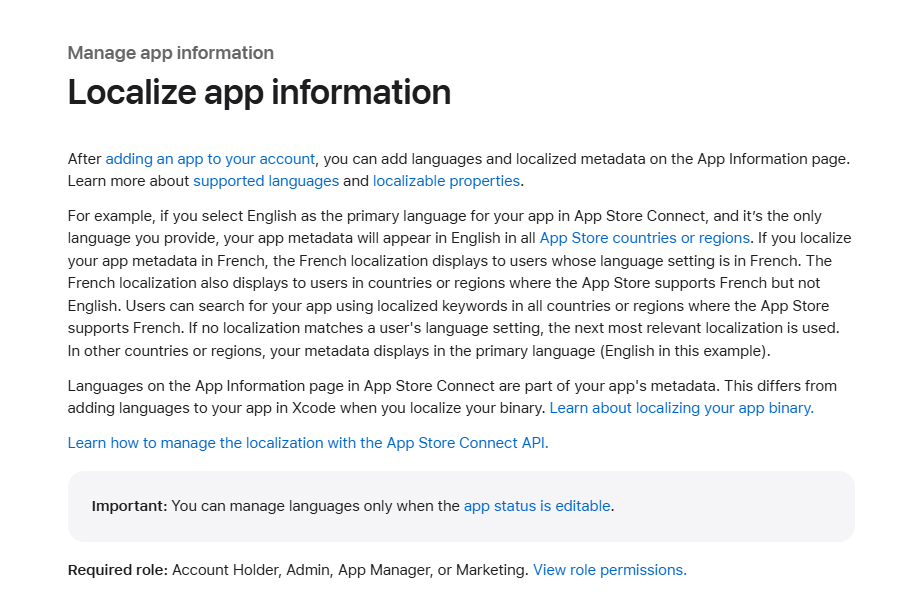Screen dimensions: 920x602
Task: Open 'Learn about localizing your app binary'
Action: (682, 408)
